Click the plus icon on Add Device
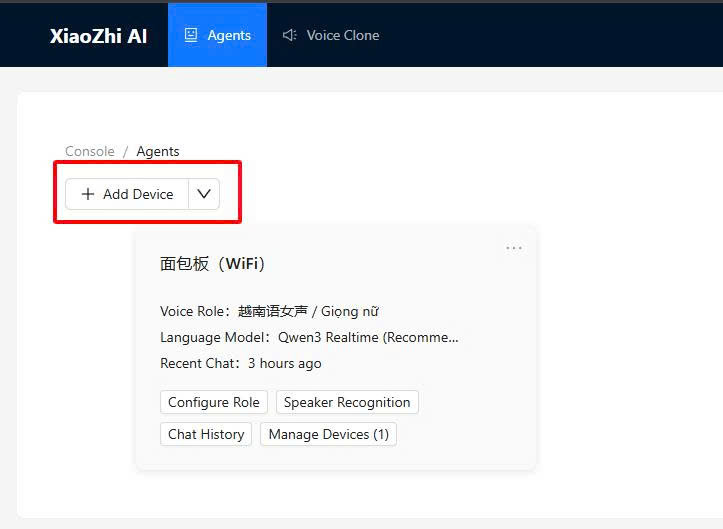The height and width of the screenshot is (529, 723). [x=88, y=194]
